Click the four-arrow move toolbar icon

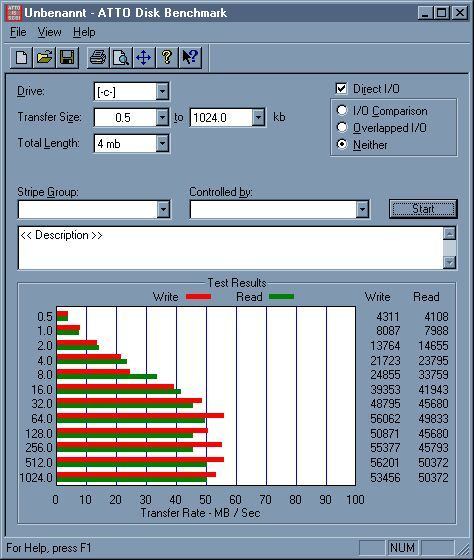tap(144, 57)
